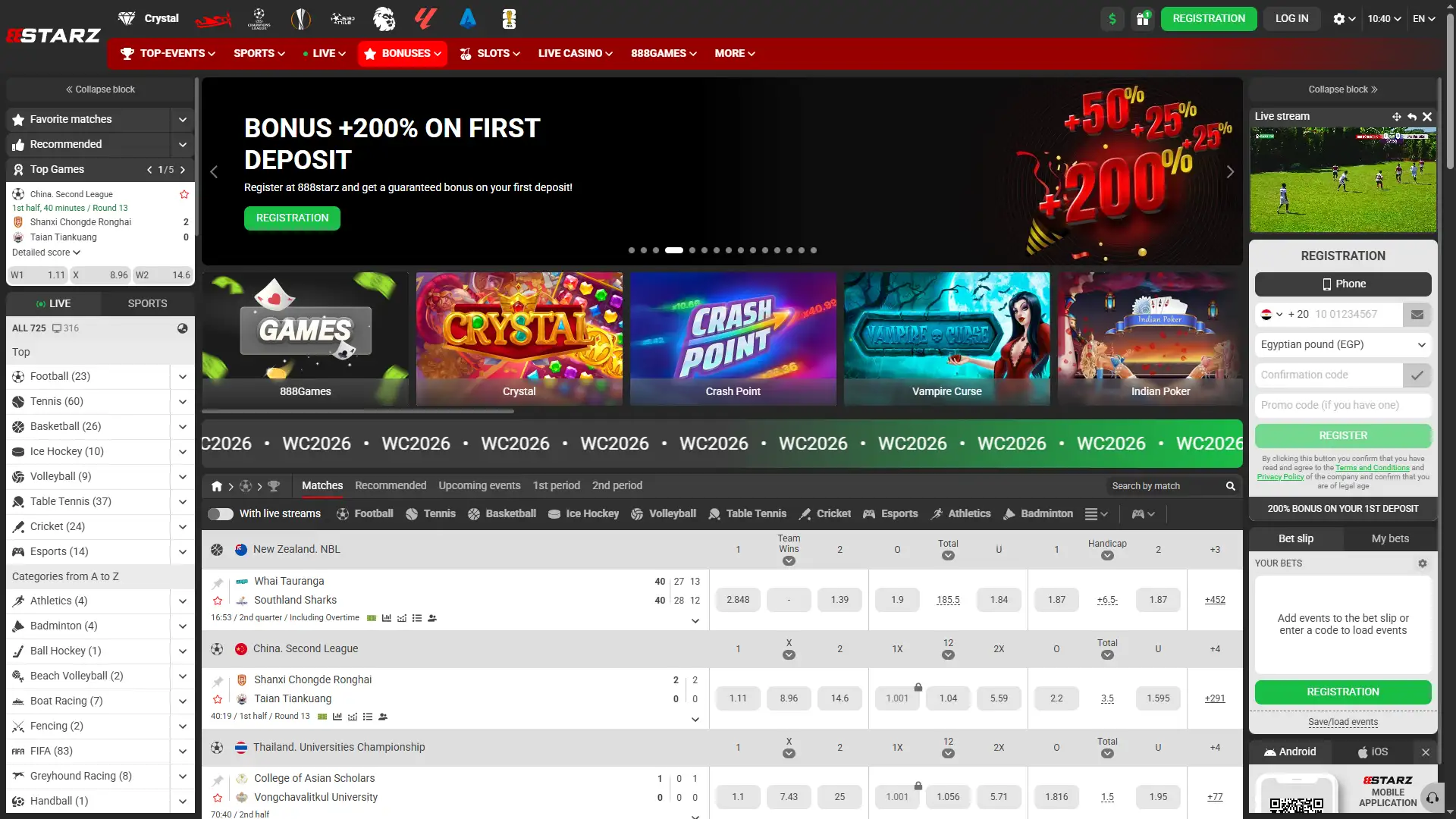Open the SLOTS menu
1456x819 pixels.
pos(490,54)
